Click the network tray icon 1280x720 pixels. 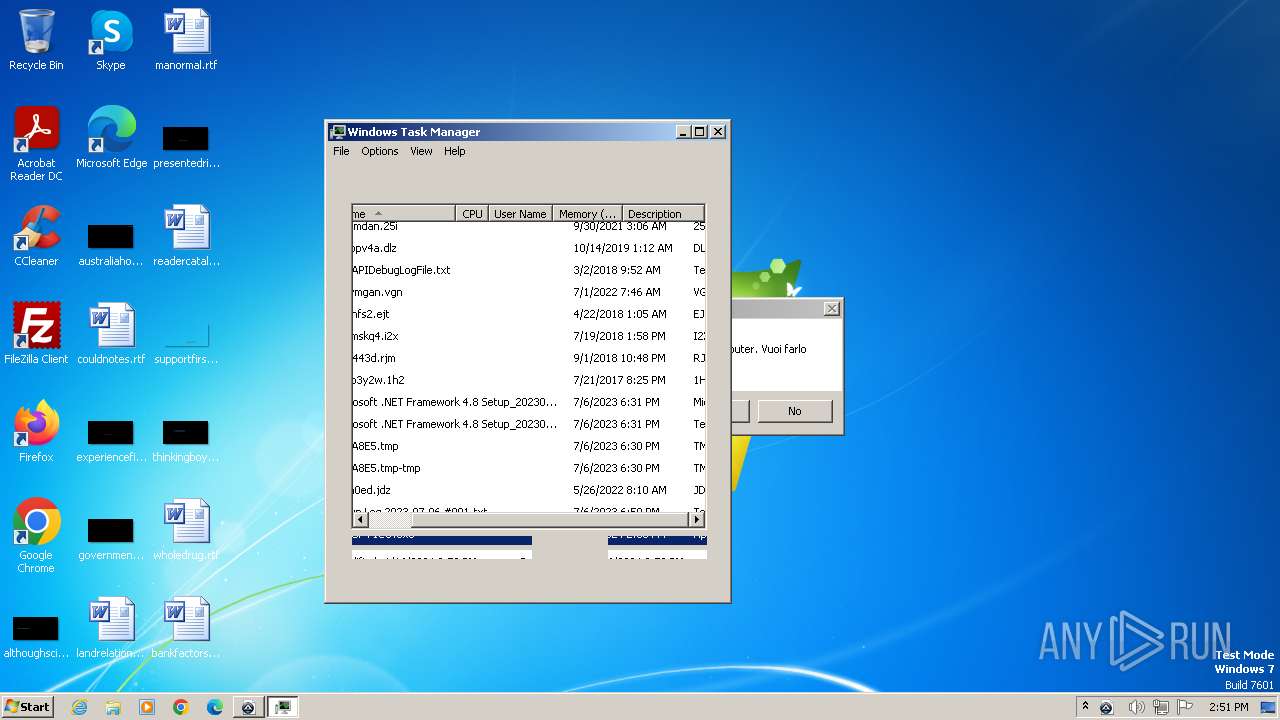click(1161, 707)
